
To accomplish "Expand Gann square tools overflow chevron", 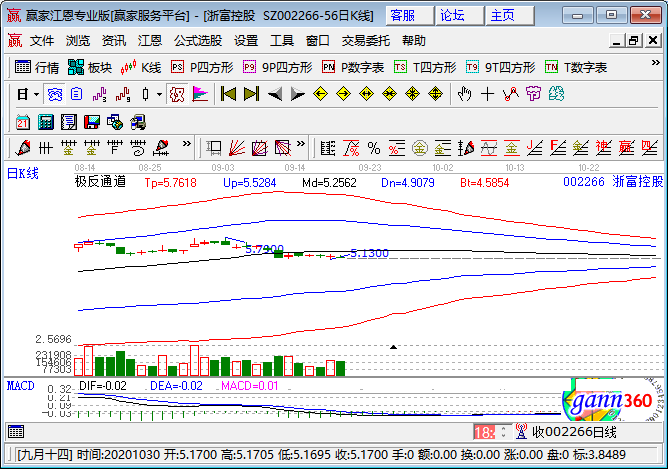I will [x=301, y=144].
